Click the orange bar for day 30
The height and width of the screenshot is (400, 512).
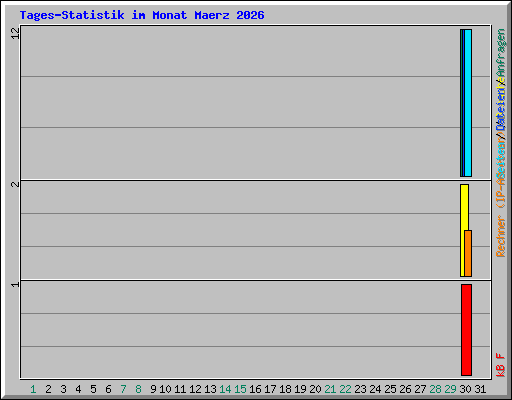tap(468, 253)
